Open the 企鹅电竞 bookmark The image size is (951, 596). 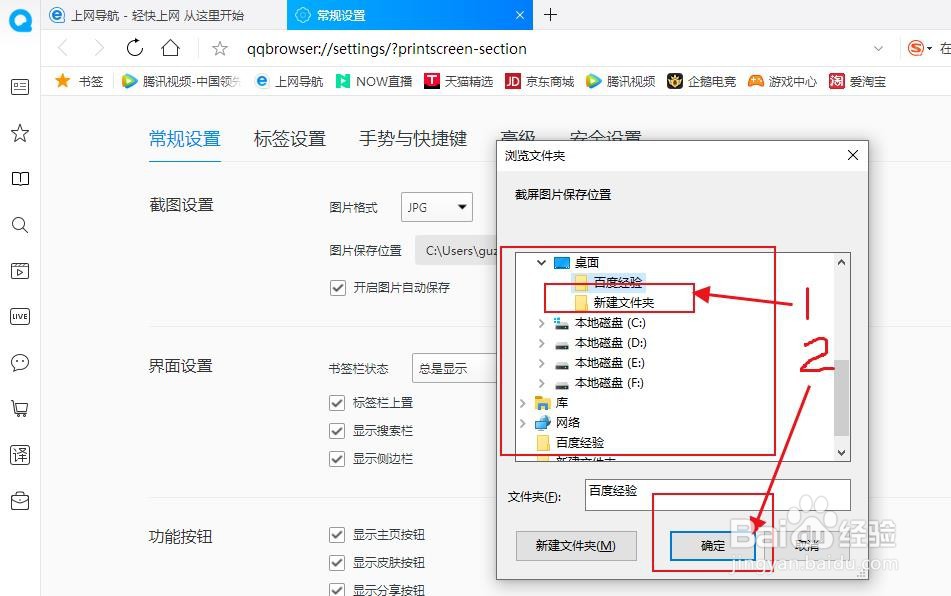pos(701,81)
